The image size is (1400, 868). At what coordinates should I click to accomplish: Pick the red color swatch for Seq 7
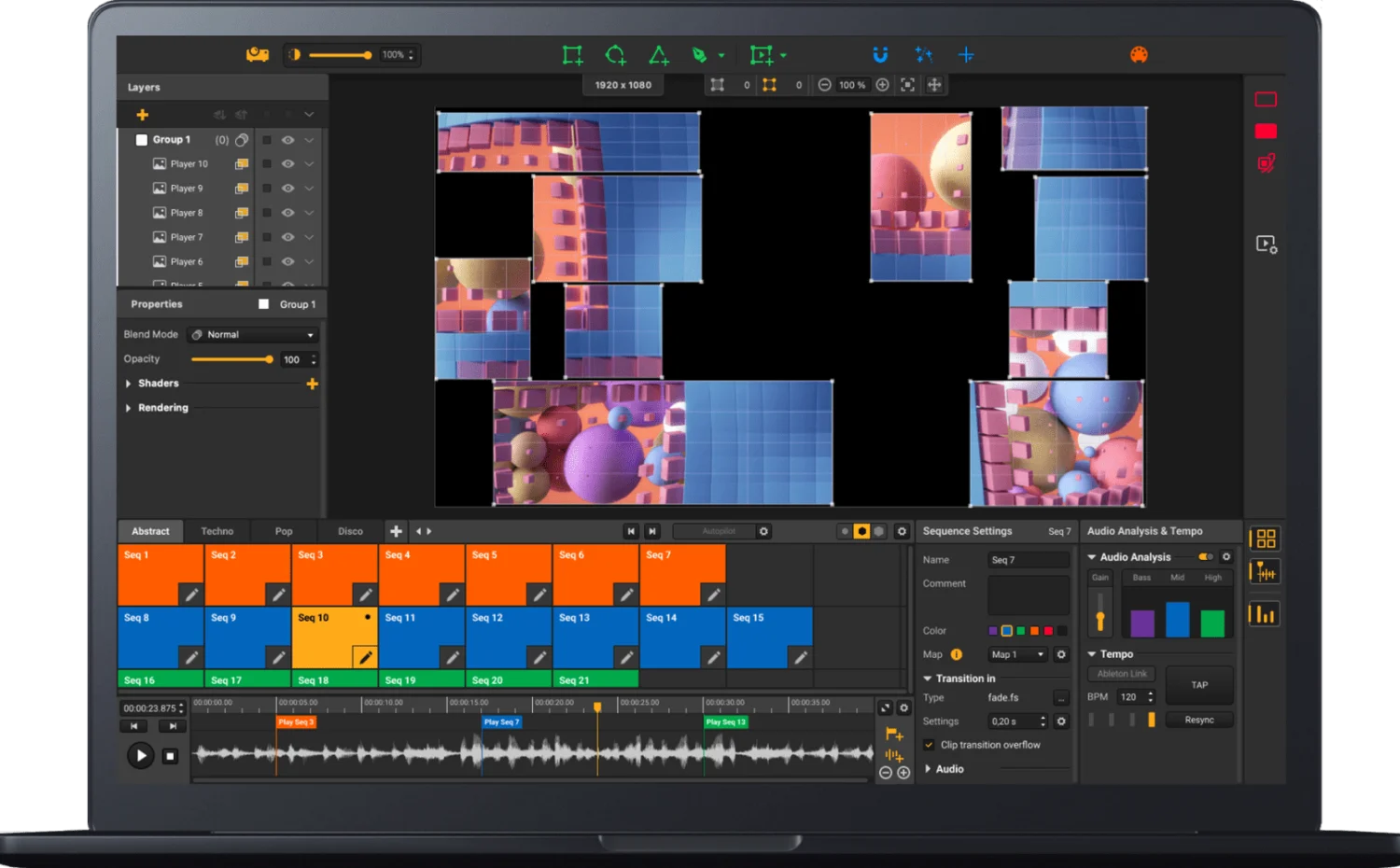(1048, 631)
